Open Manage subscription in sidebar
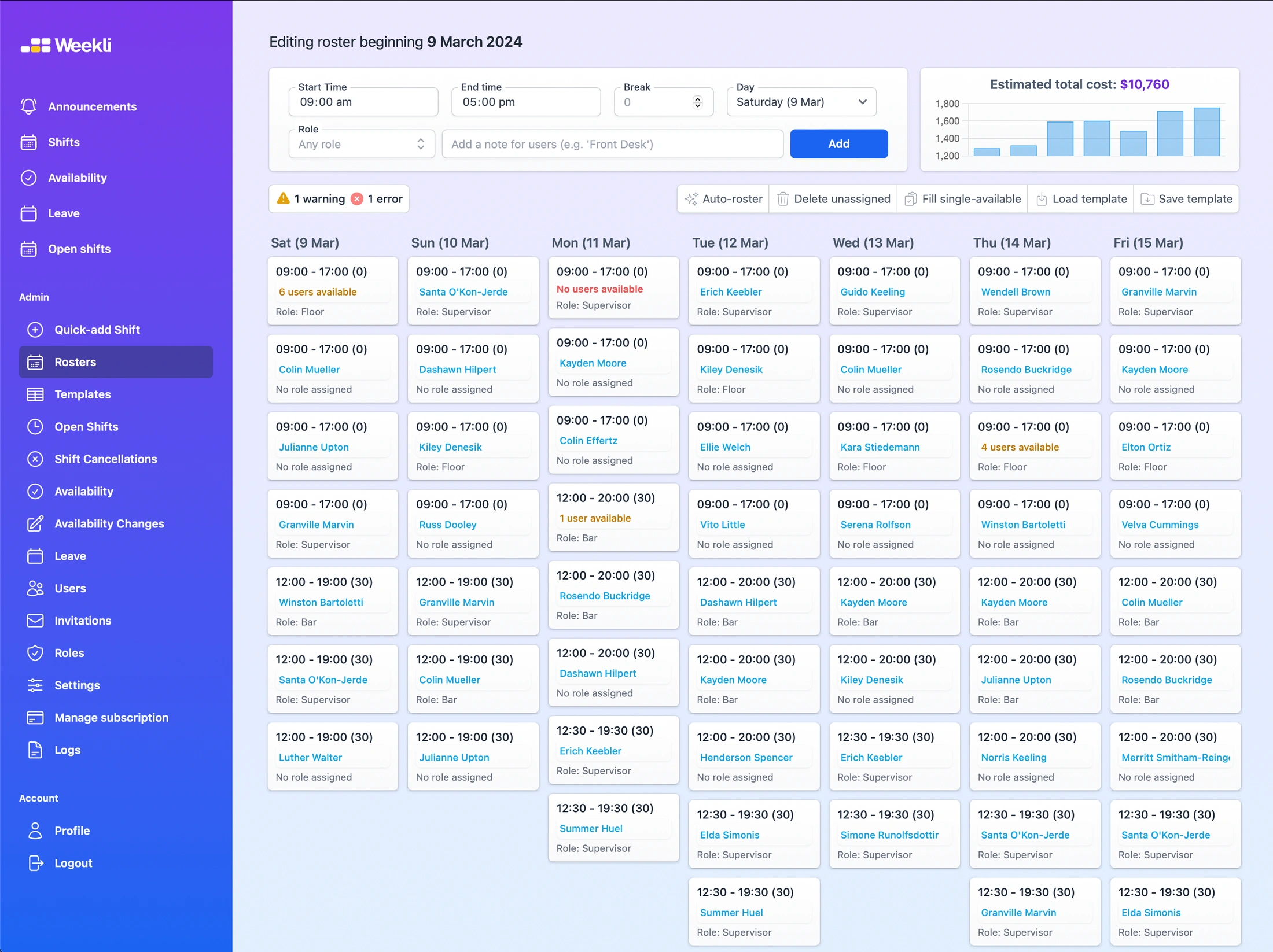The image size is (1273, 952). 116,718
